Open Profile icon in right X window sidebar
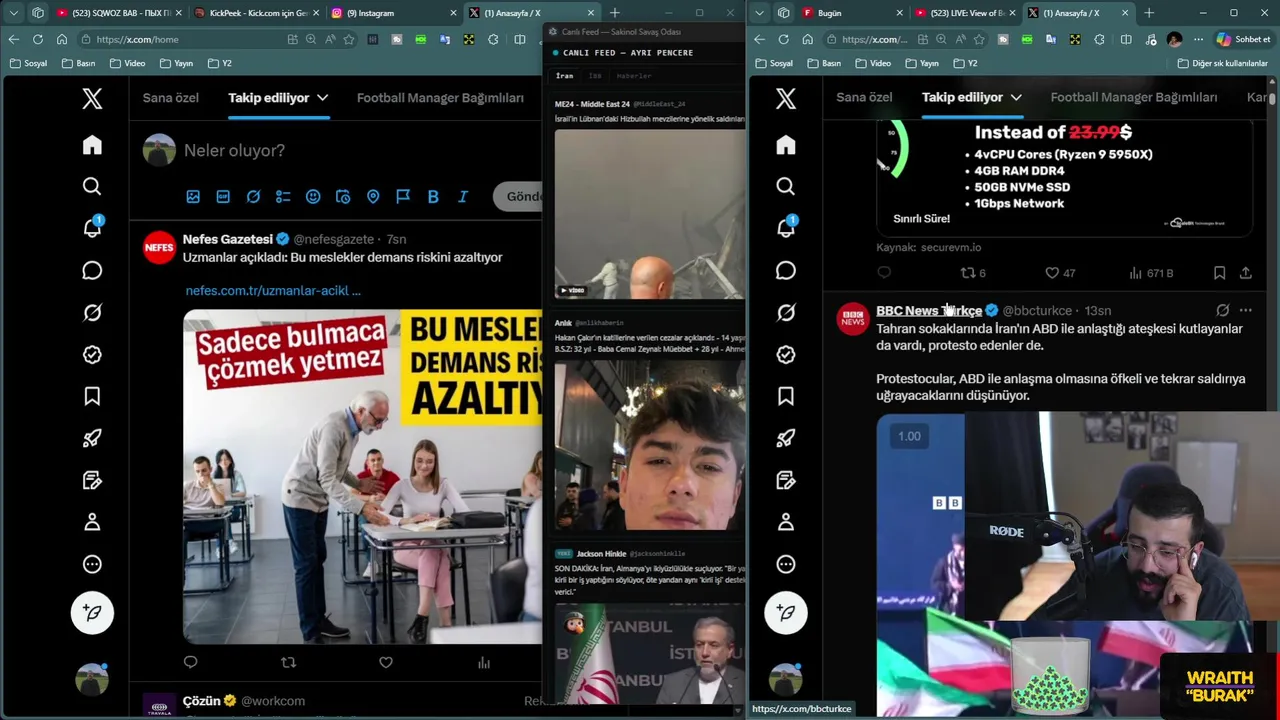Screen dimensions: 1280x720 [786, 522]
